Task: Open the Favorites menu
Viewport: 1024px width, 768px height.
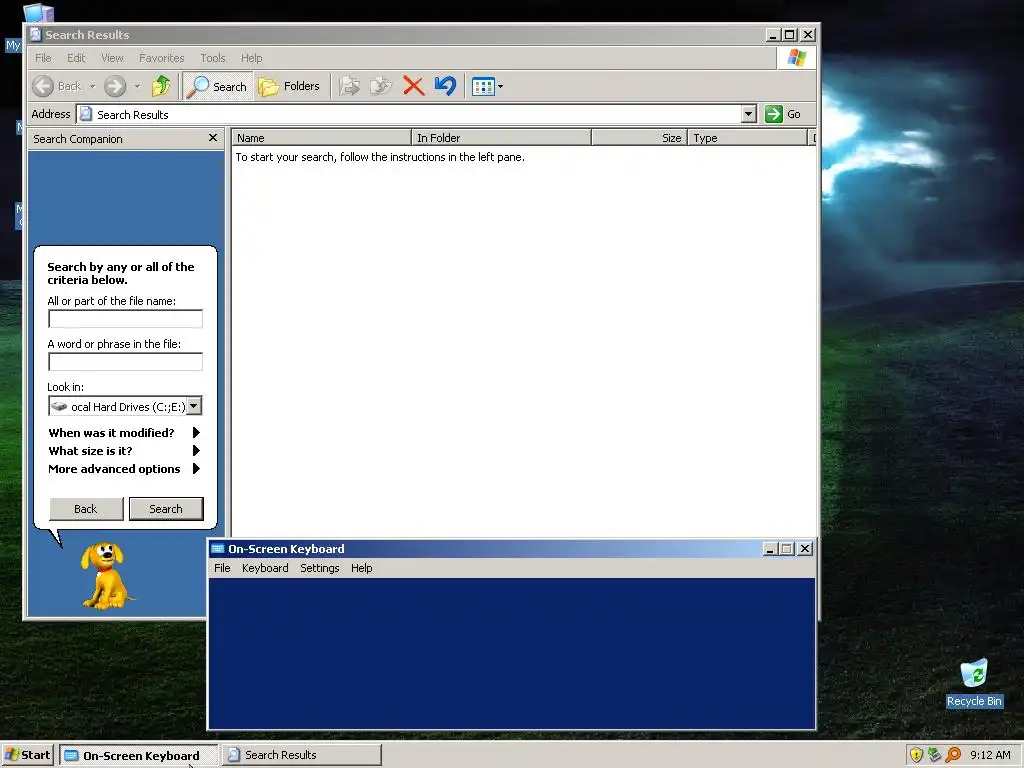Action: 161,58
